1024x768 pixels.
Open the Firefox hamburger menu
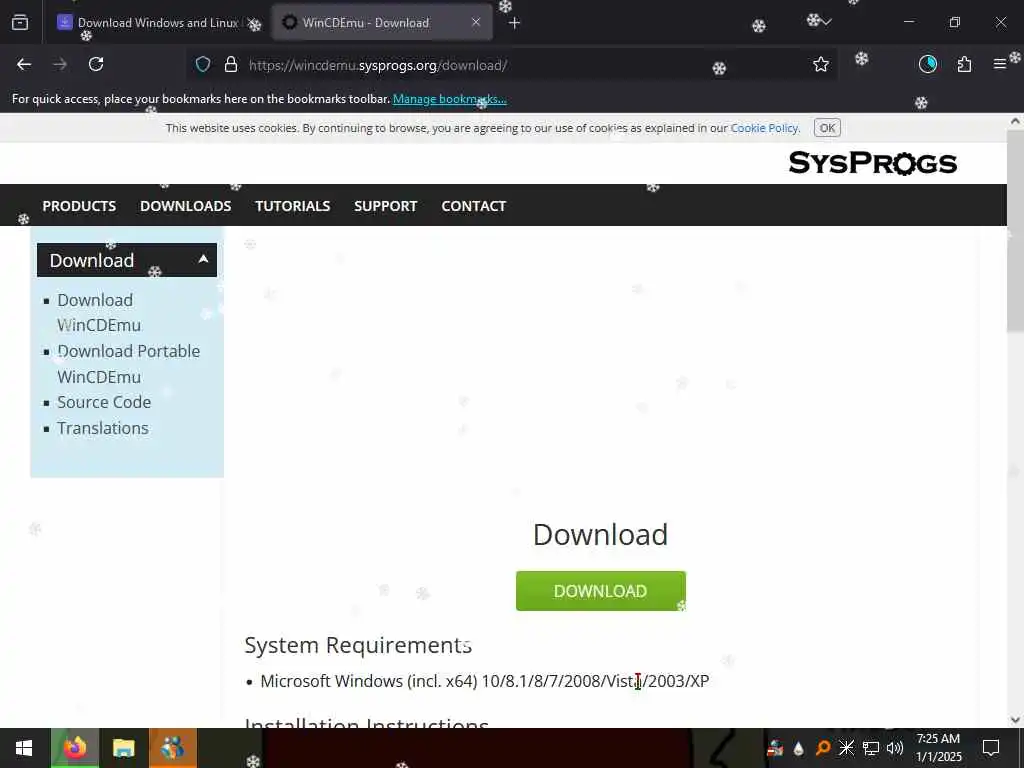click(1000, 64)
